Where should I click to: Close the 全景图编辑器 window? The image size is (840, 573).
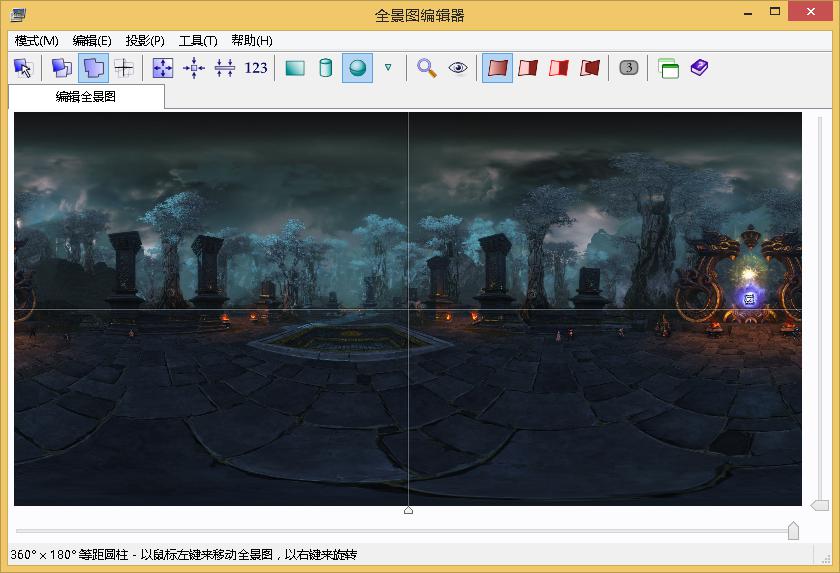click(x=811, y=11)
